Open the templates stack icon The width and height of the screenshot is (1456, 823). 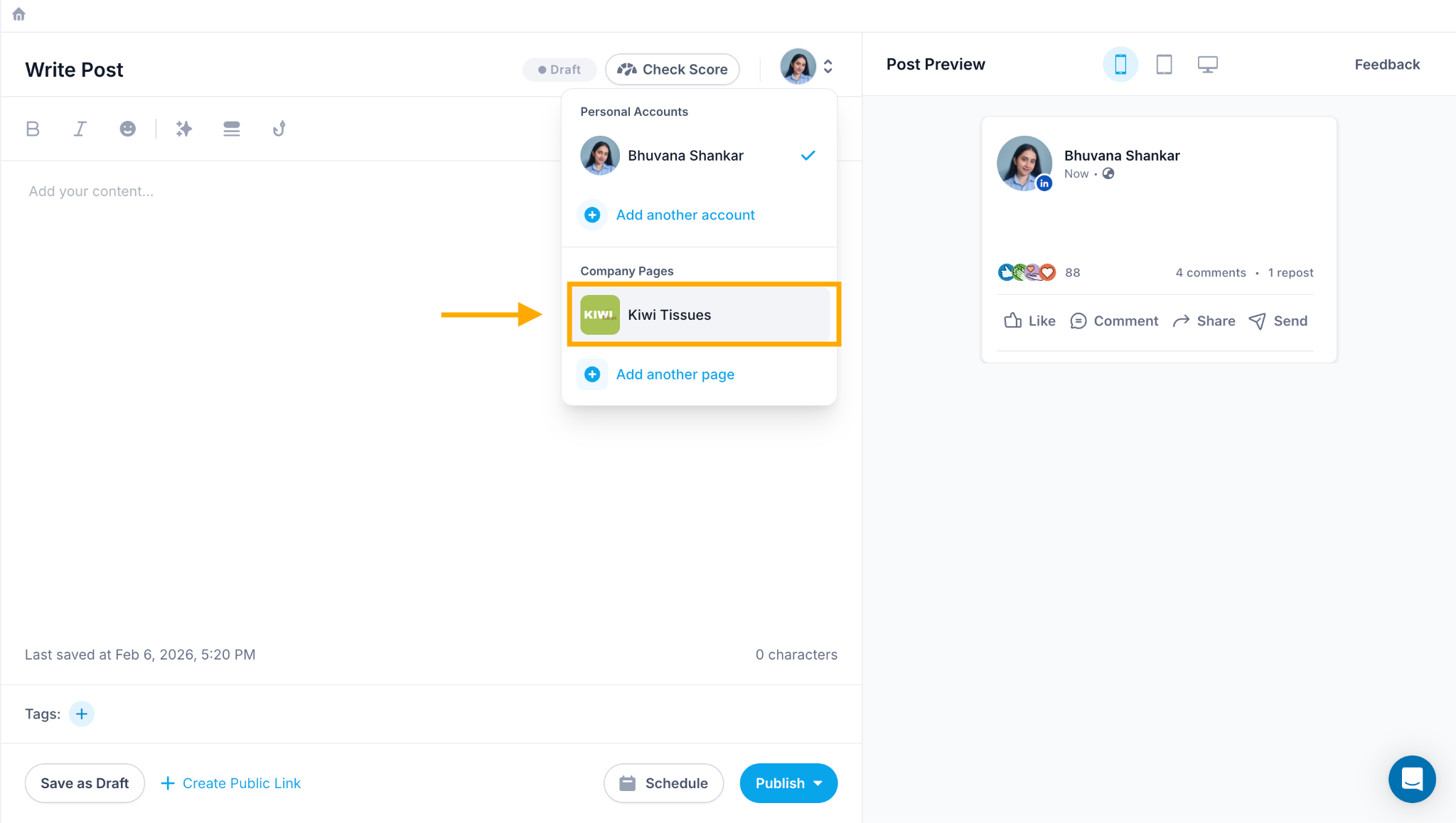click(x=232, y=129)
